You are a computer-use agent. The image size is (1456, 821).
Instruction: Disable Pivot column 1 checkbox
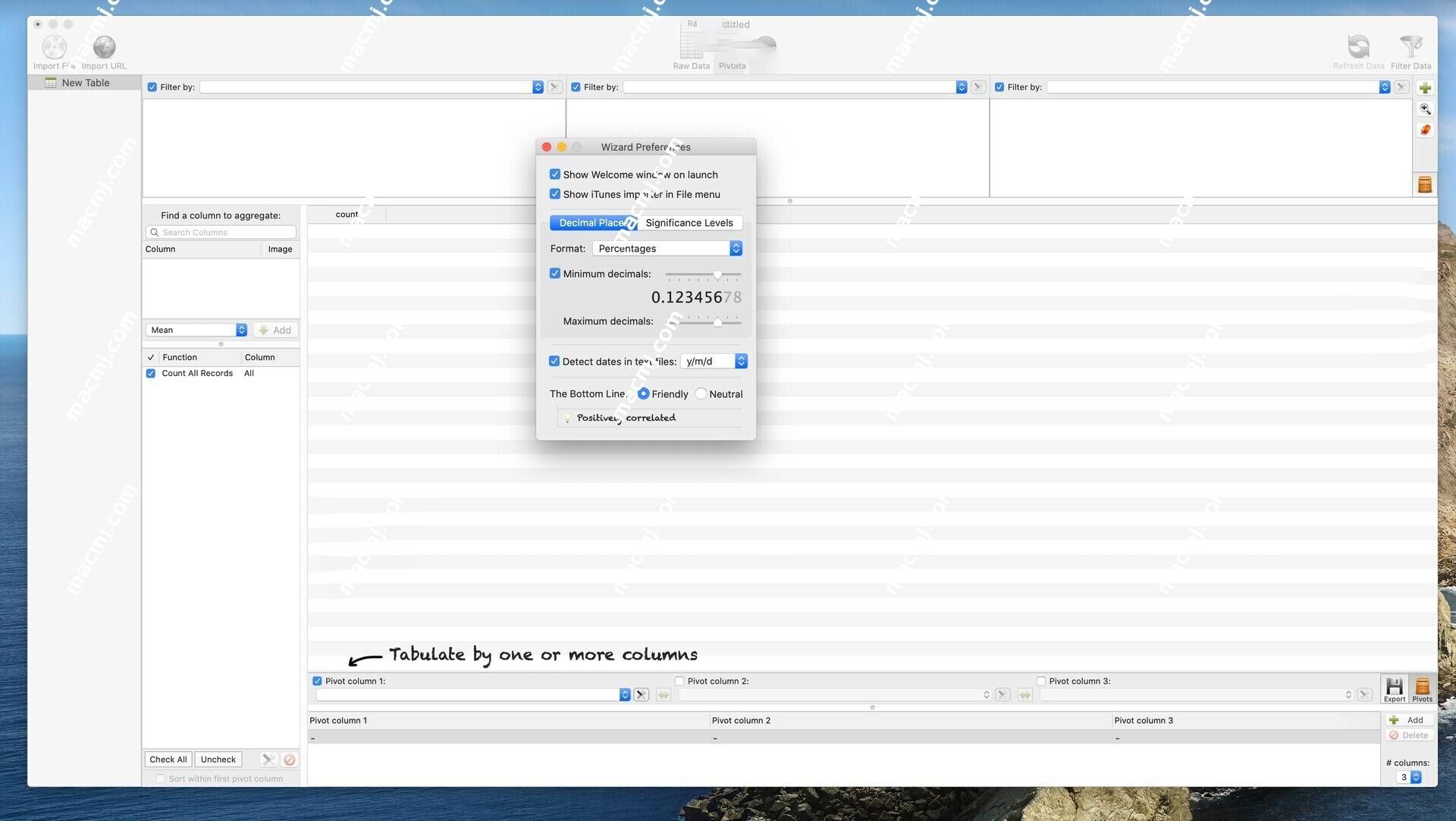(x=317, y=681)
